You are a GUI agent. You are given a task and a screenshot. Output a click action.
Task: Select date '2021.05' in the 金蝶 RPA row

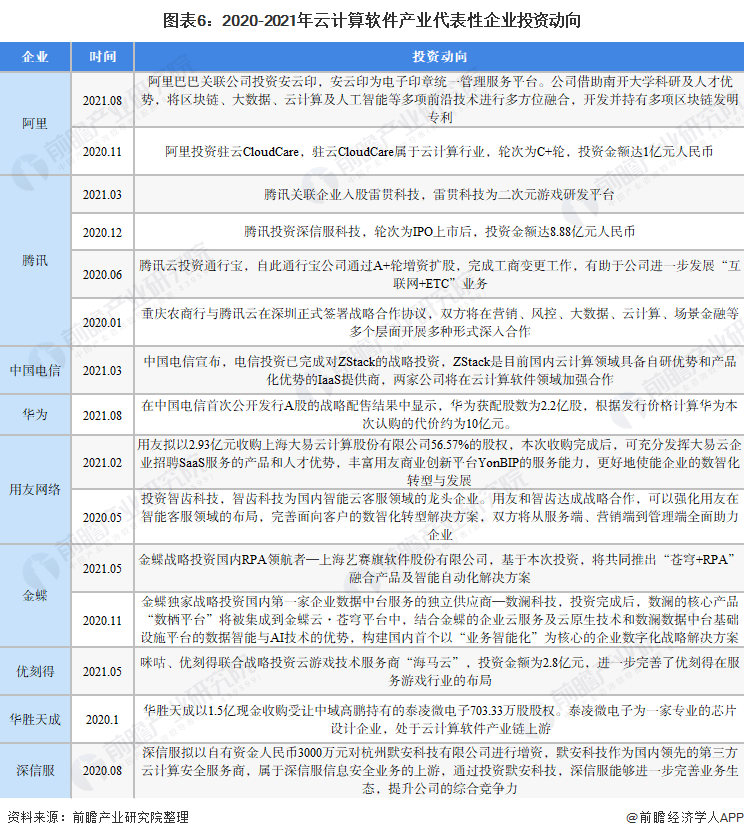pyautogui.click(x=102, y=568)
